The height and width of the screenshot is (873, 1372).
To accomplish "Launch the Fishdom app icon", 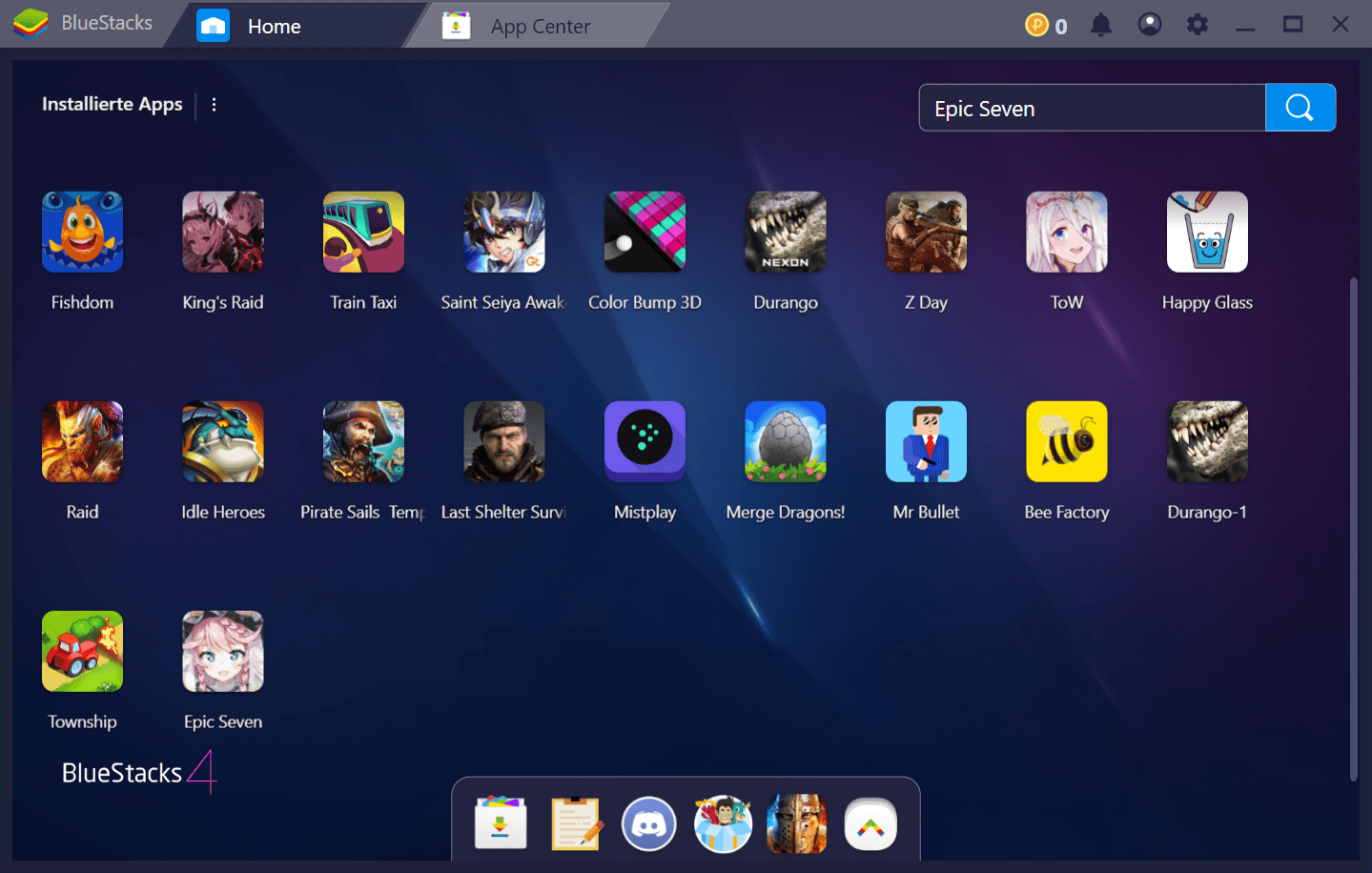I will coord(82,232).
